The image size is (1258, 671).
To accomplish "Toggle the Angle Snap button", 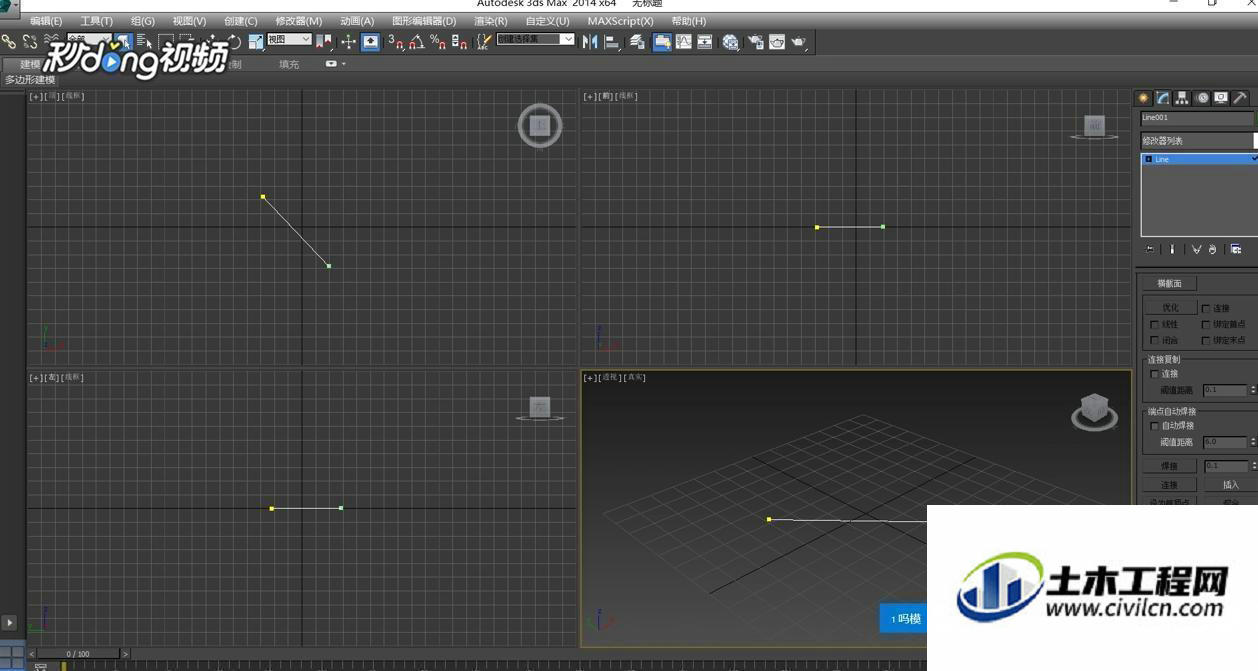I will pos(417,41).
